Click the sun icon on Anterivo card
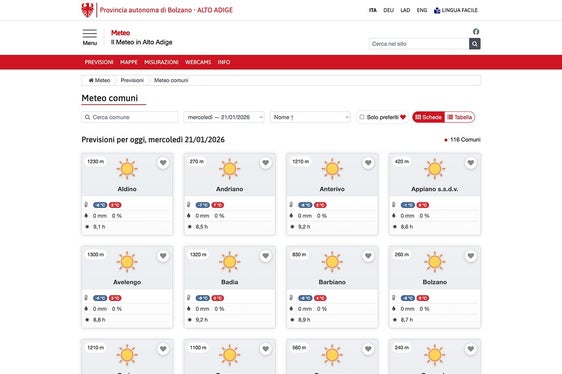This screenshot has height=374, width=562. tap(332, 169)
